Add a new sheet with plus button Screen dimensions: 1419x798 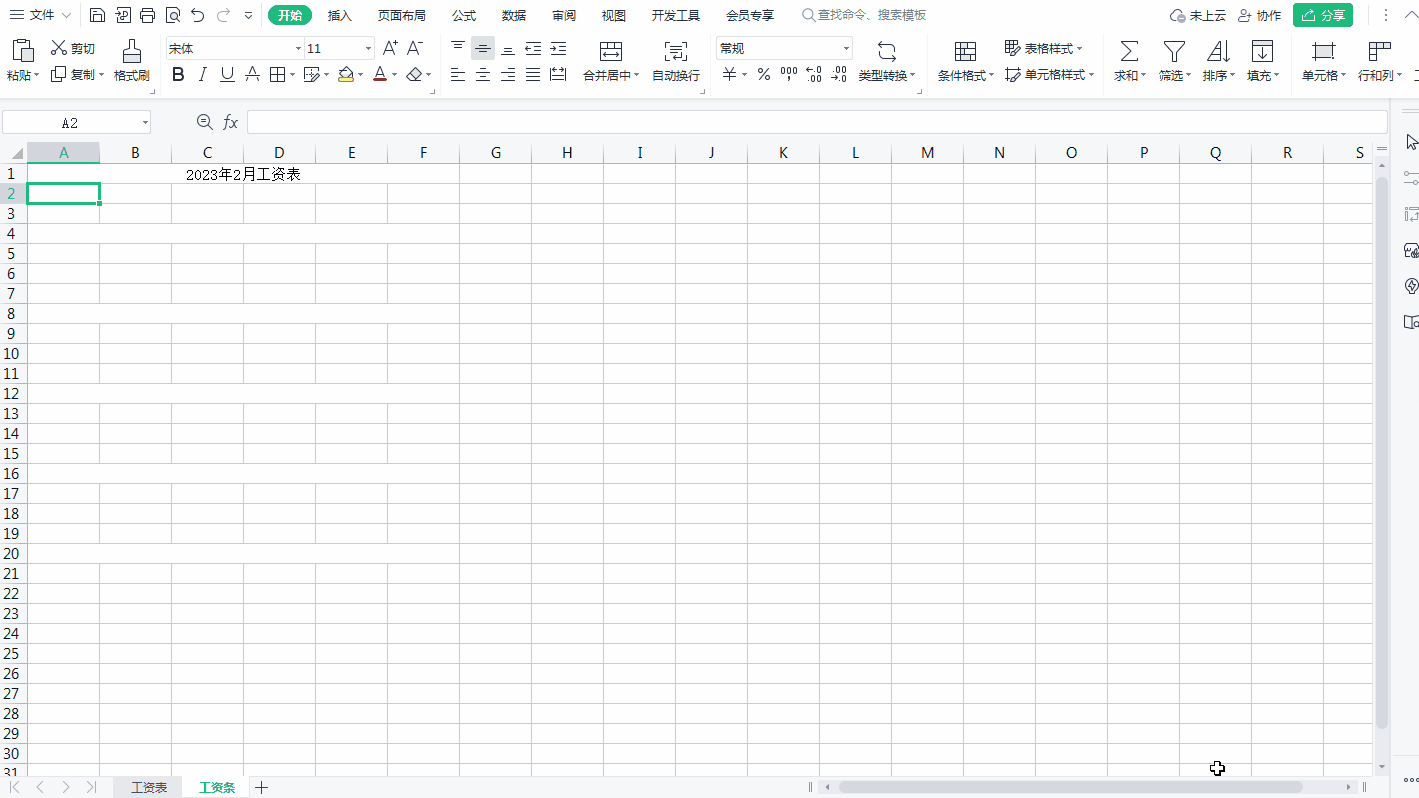pyautogui.click(x=262, y=787)
